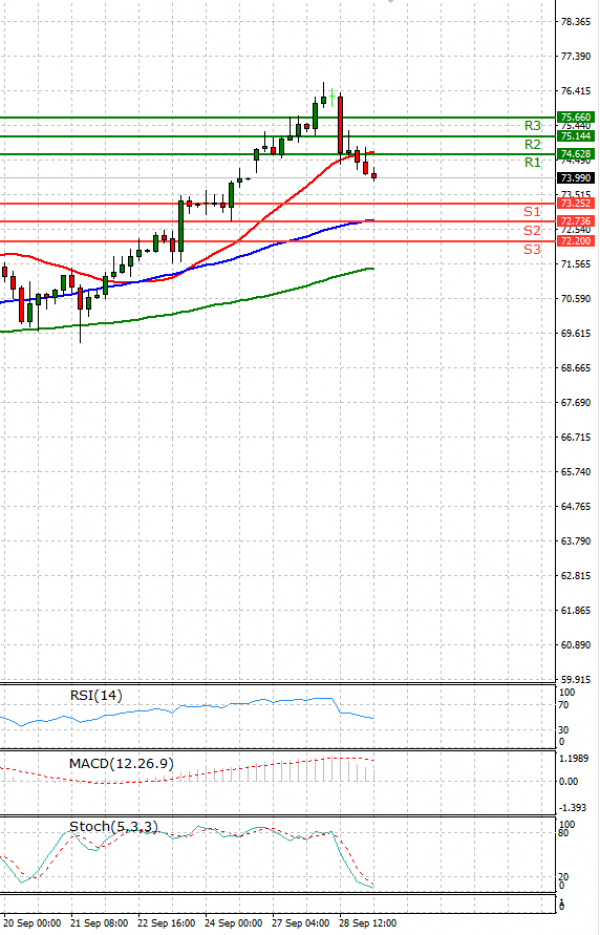Click the 62.815 price scale value
The width and height of the screenshot is (600, 935).
(576, 575)
